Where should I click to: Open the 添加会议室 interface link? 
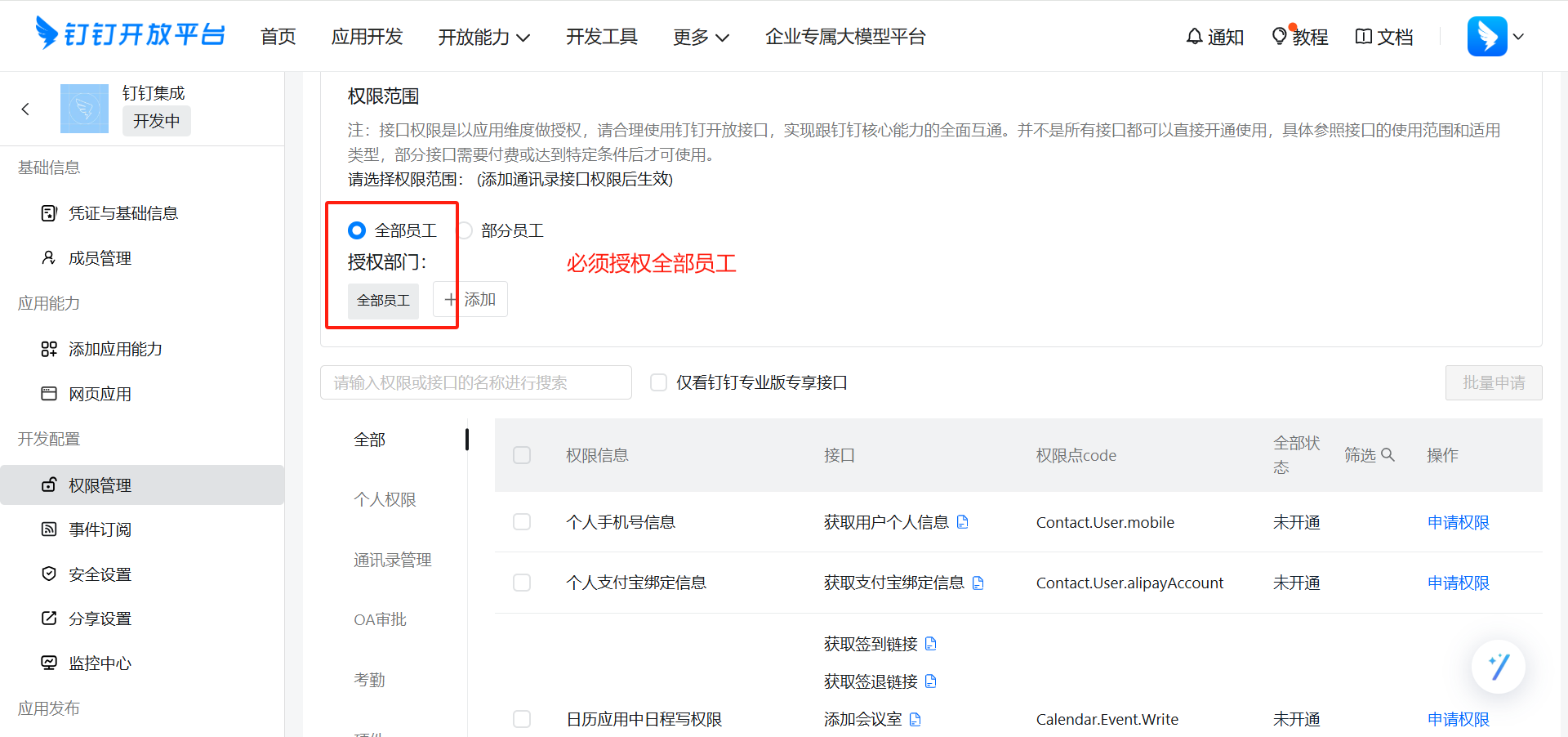click(x=862, y=719)
